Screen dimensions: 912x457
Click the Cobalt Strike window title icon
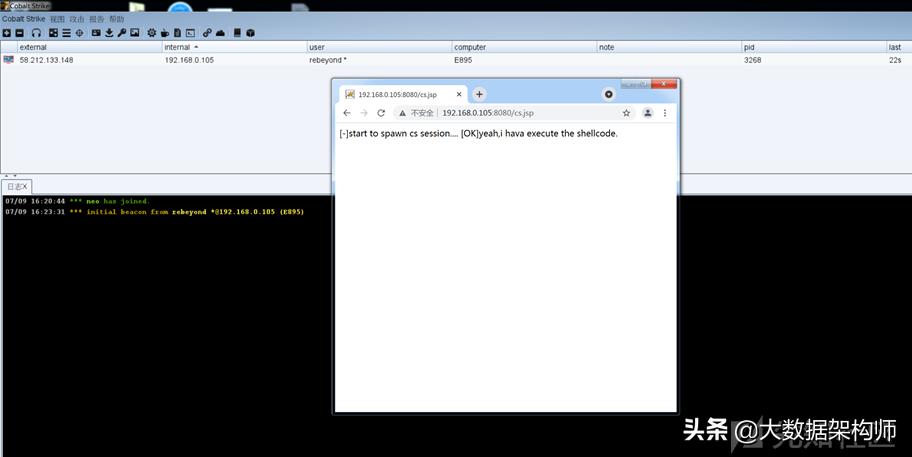coord(5,5)
